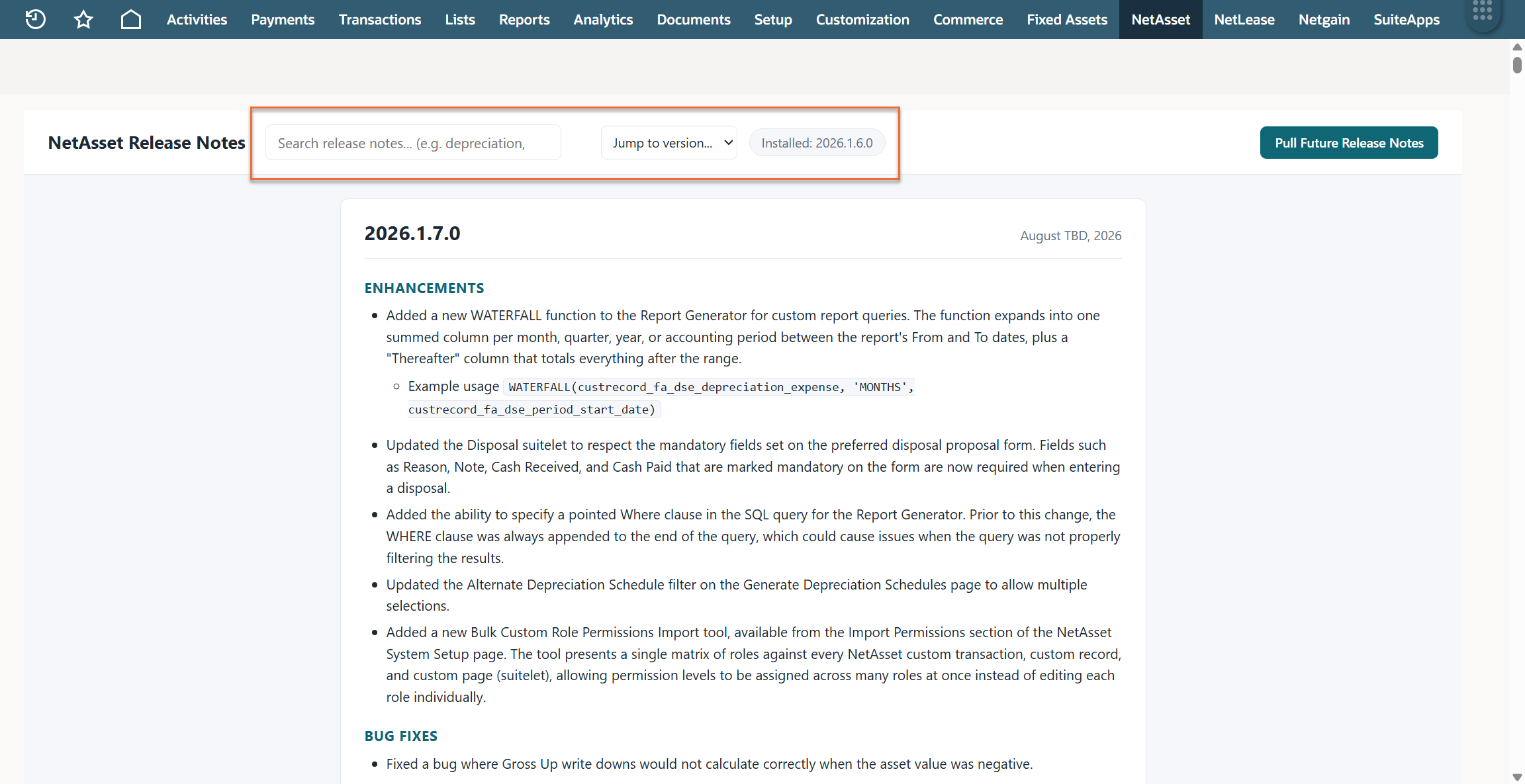Click the WATERFALL function enhancement note

pos(743,337)
